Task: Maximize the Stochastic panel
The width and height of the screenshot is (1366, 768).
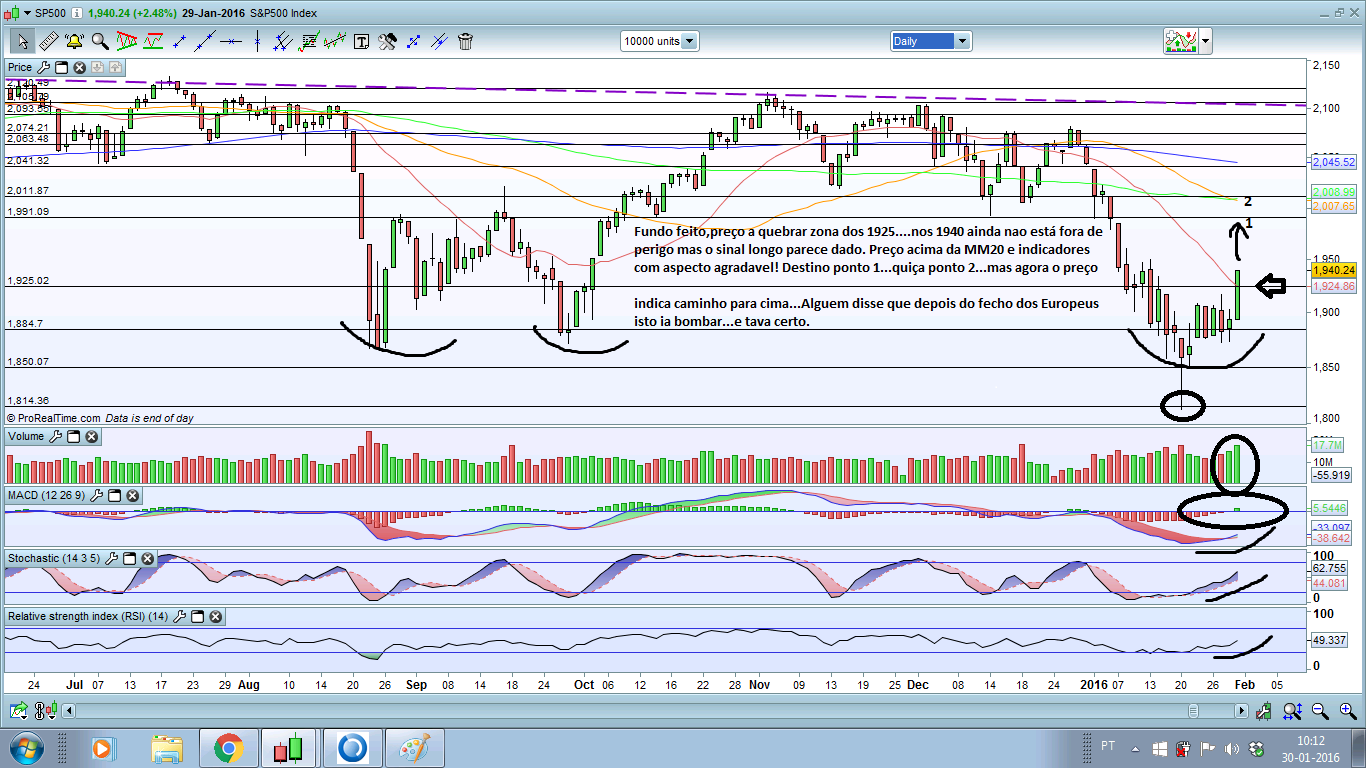Action: 131,557
